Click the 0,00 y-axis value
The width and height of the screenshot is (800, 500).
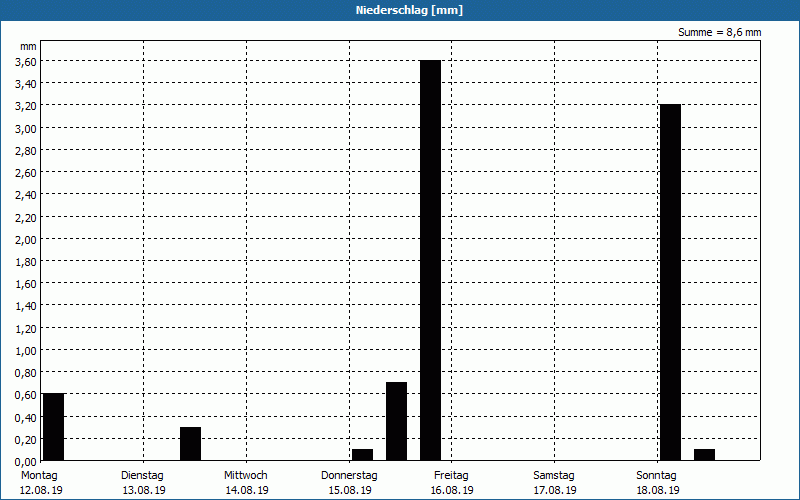point(26,462)
